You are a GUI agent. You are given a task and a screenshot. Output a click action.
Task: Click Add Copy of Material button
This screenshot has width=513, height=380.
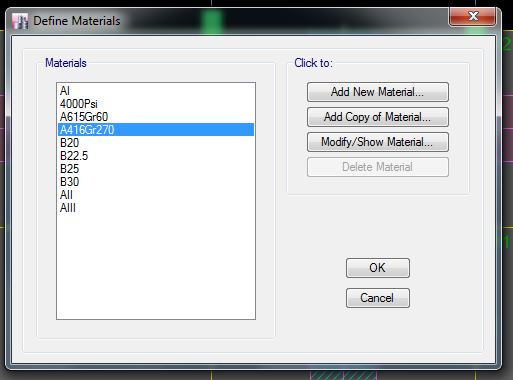coord(378,117)
